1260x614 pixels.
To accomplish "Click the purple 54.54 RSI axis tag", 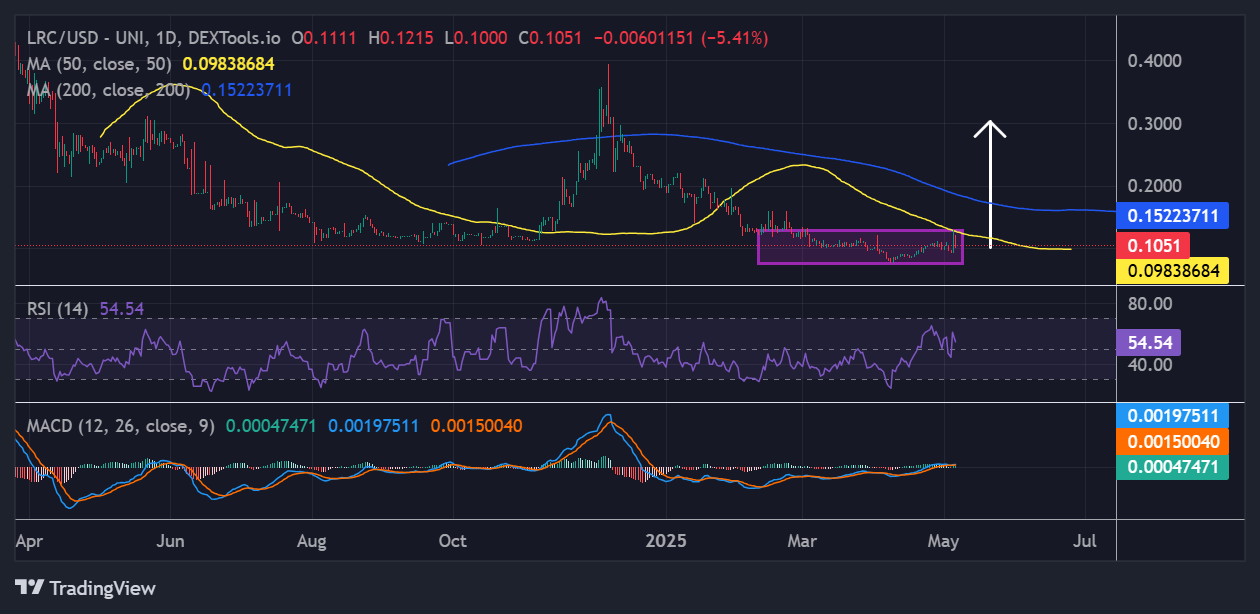I will pos(1148,343).
